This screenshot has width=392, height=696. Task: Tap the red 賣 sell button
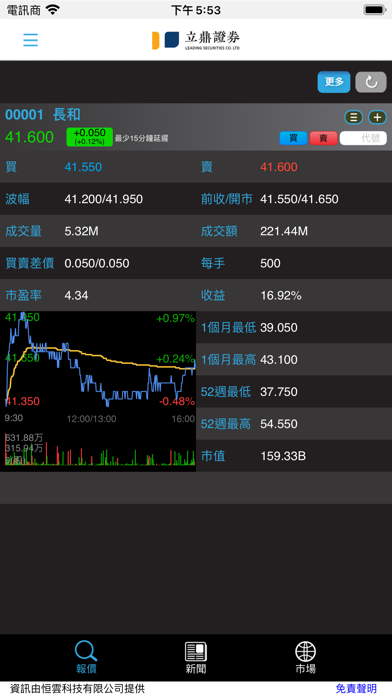[x=323, y=138]
